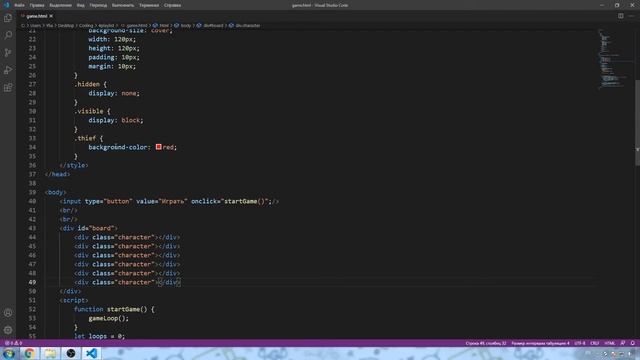This screenshot has height=360, width=640.
Task: Open the Правка menu
Action: point(37,5)
